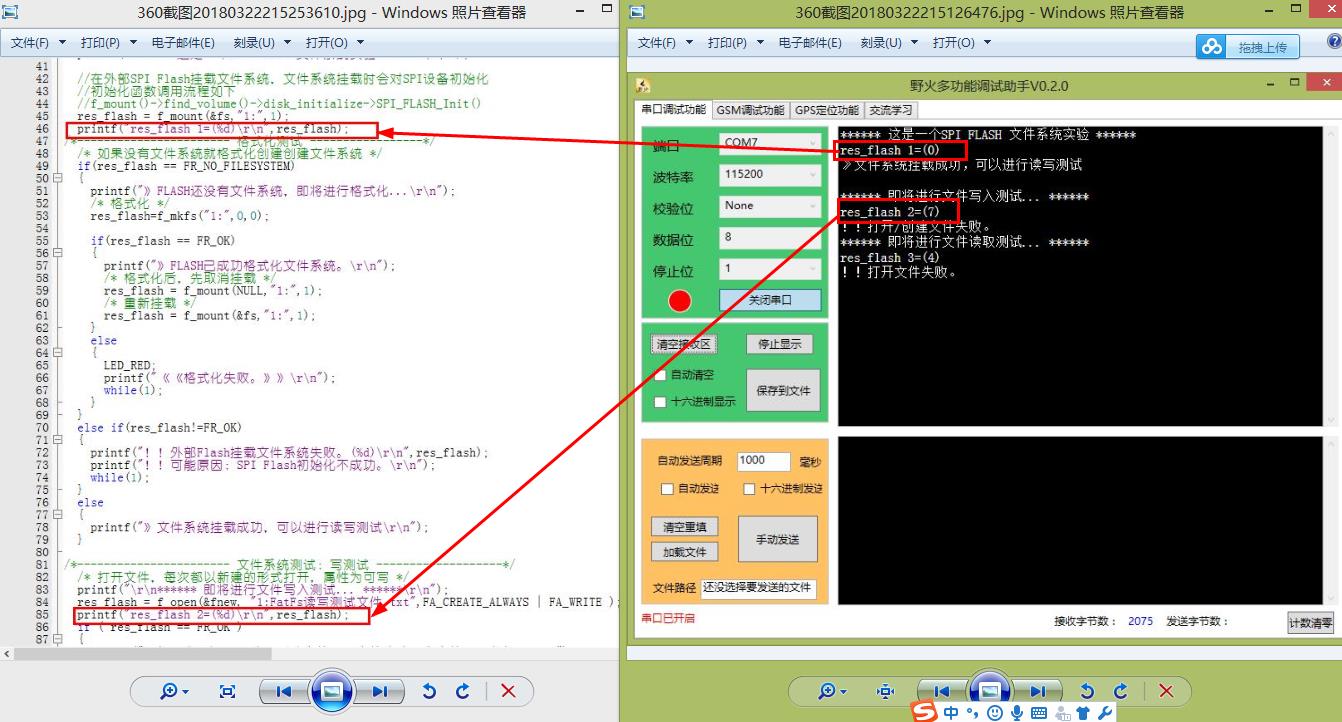This screenshot has height=722, width=1342.
Task: Click the next image arrow in right photo viewer
Action: pos(1038,690)
